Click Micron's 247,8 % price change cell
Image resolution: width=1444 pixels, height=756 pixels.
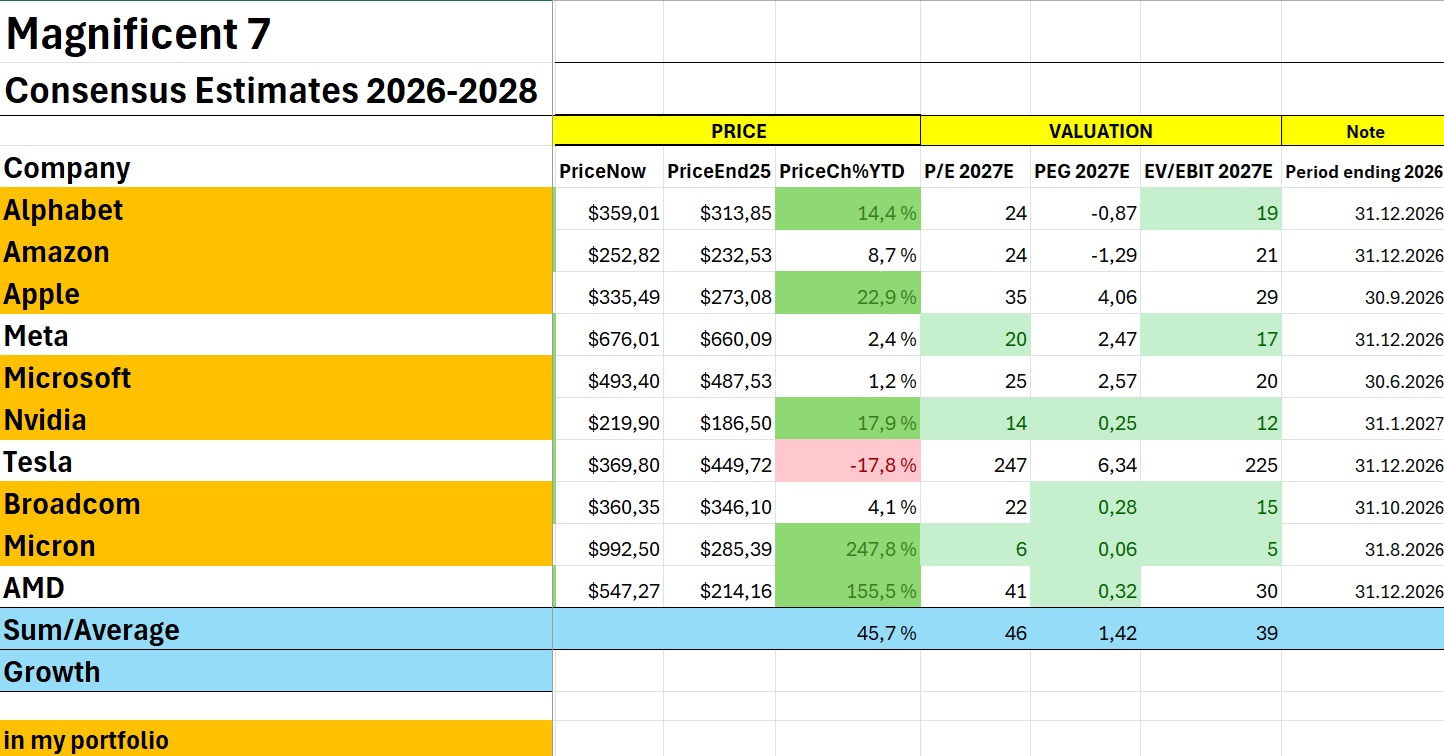pos(847,549)
